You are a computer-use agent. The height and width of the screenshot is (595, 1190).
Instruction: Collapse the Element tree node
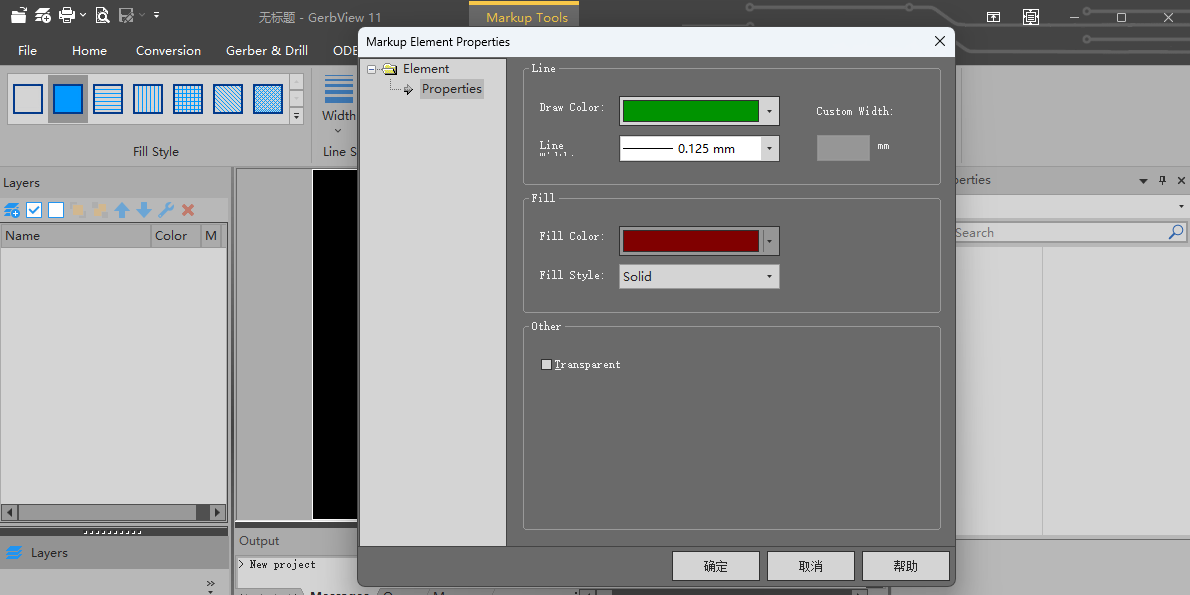coord(372,69)
